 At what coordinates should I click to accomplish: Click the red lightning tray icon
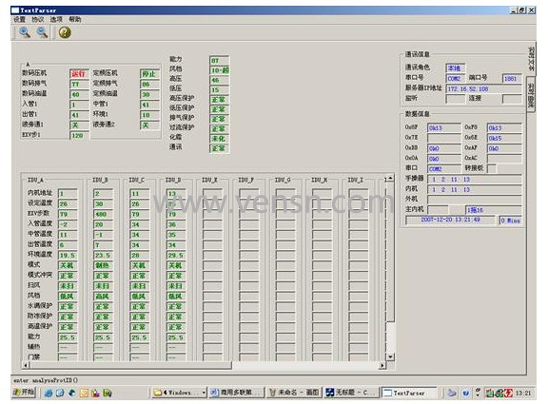508,393
